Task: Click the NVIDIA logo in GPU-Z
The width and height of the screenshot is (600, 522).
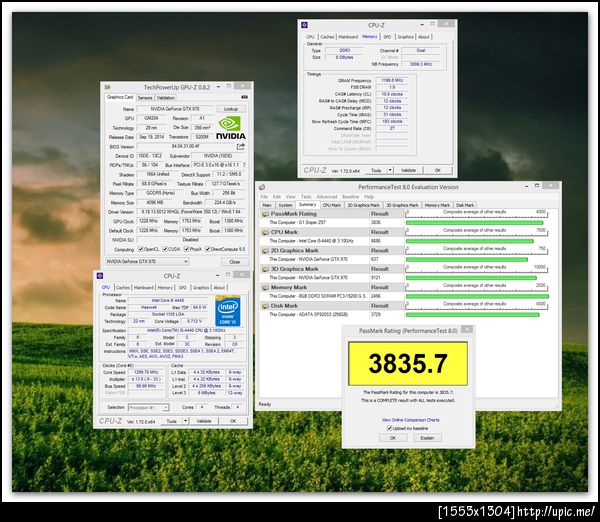Action: point(230,129)
